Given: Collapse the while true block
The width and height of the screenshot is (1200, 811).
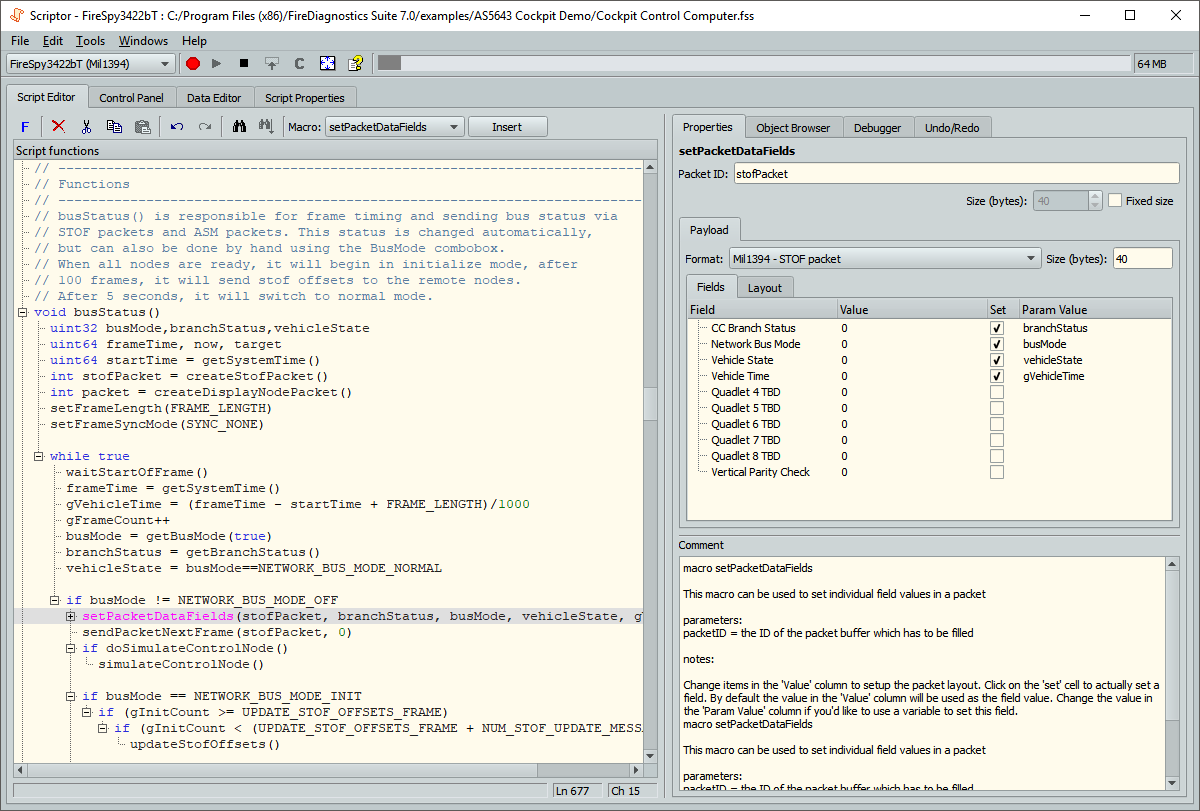Looking at the screenshot, I should [39, 456].
